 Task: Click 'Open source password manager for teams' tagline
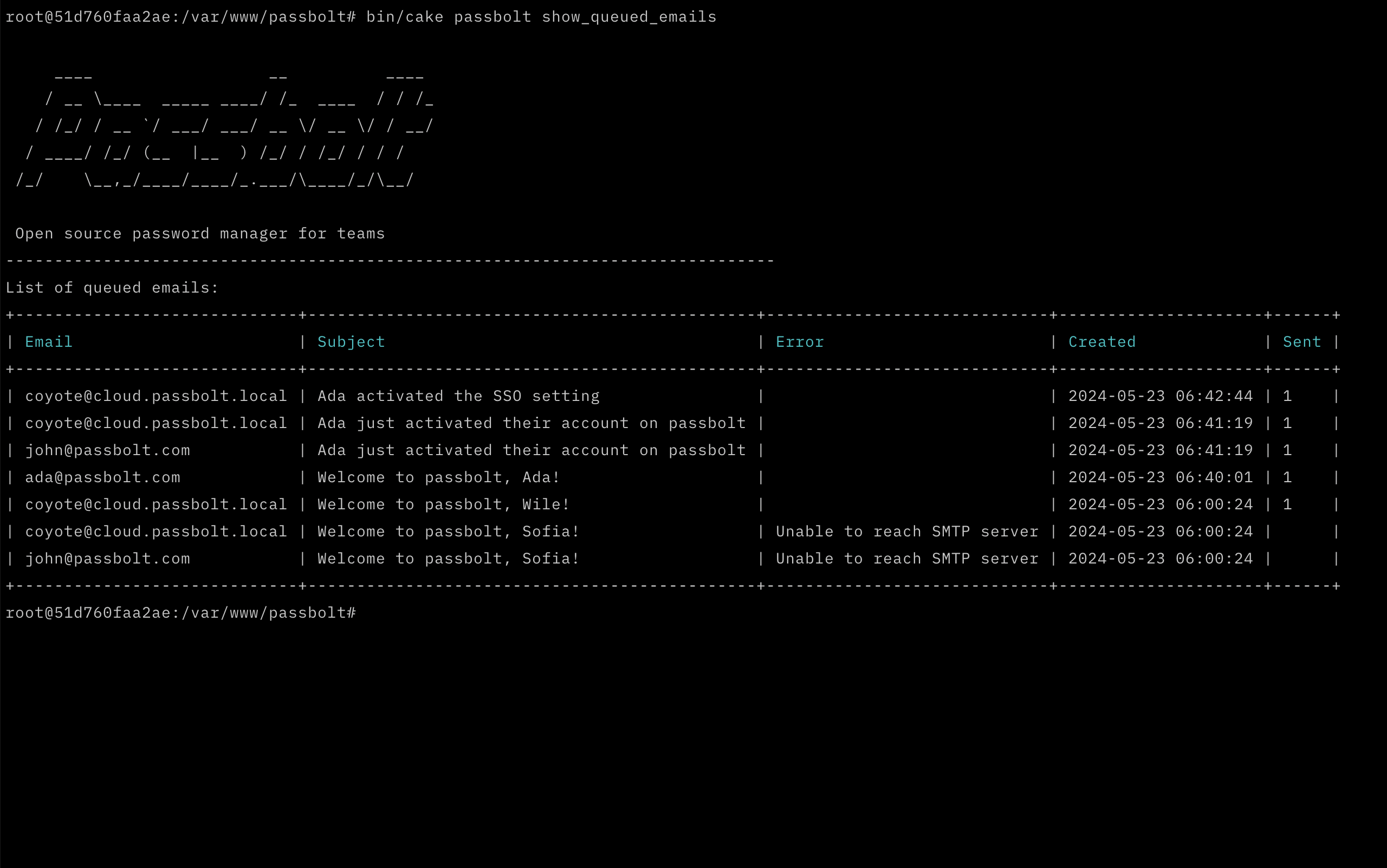[200, 232]
